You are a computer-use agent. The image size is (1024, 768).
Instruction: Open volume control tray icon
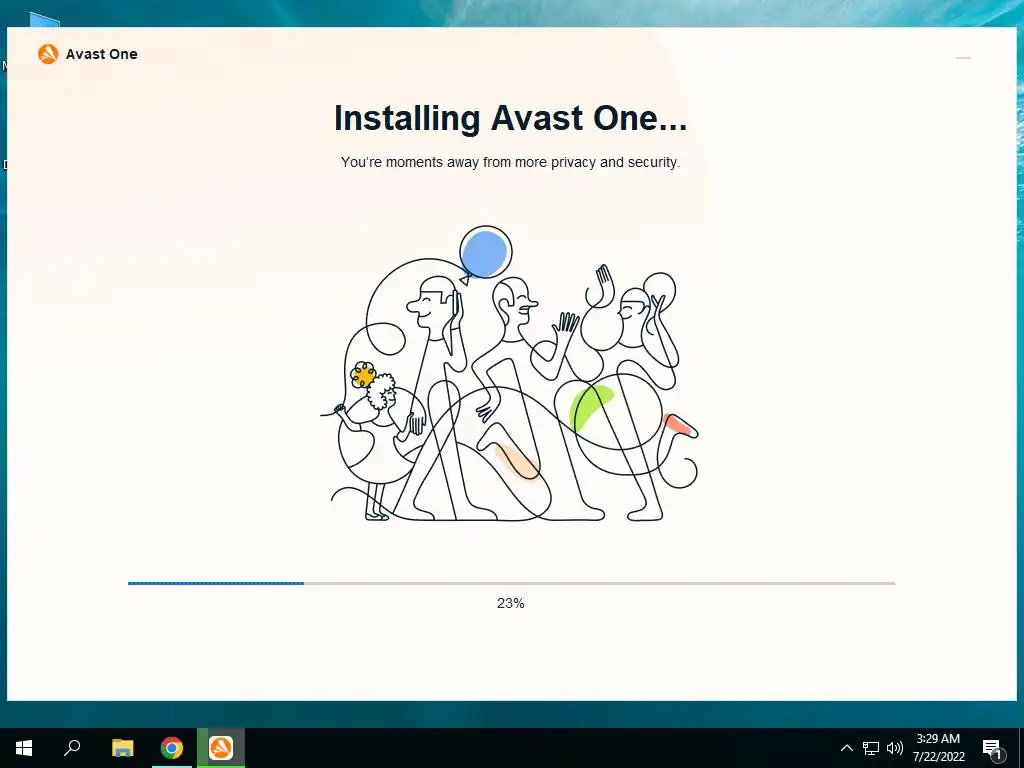pos(895,748)
